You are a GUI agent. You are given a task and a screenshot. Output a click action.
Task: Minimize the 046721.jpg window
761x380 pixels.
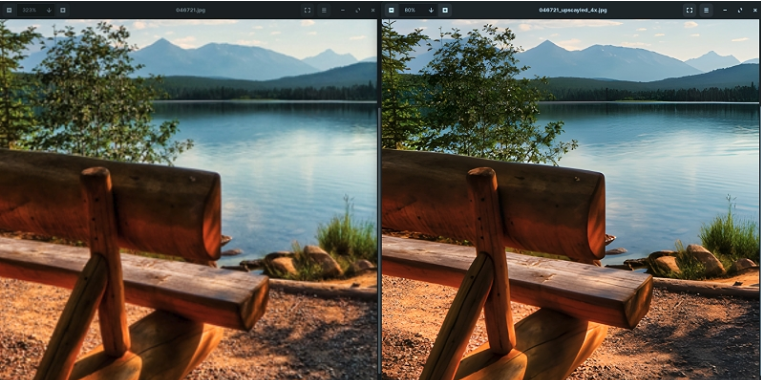(x=343, y=10)
